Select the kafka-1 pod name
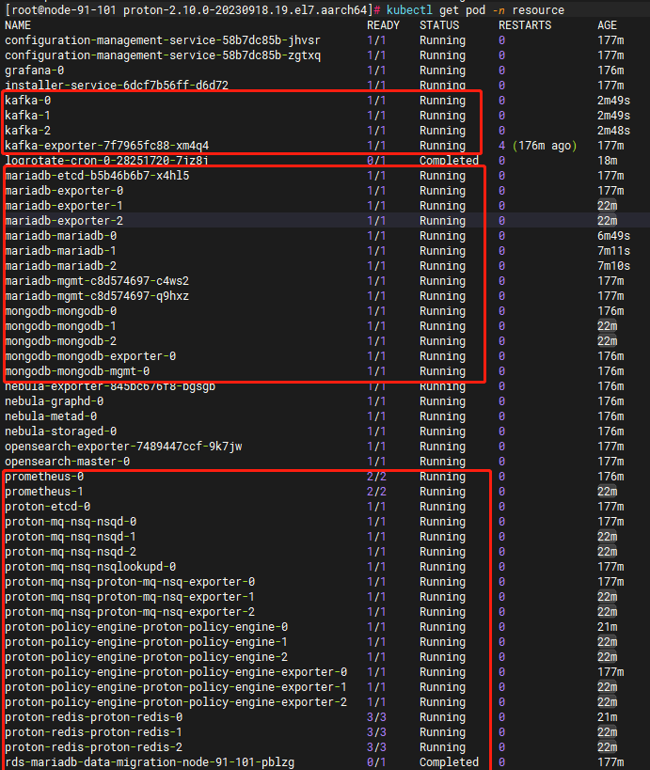The width and height of the screenshot is (650, 770). 28,115
